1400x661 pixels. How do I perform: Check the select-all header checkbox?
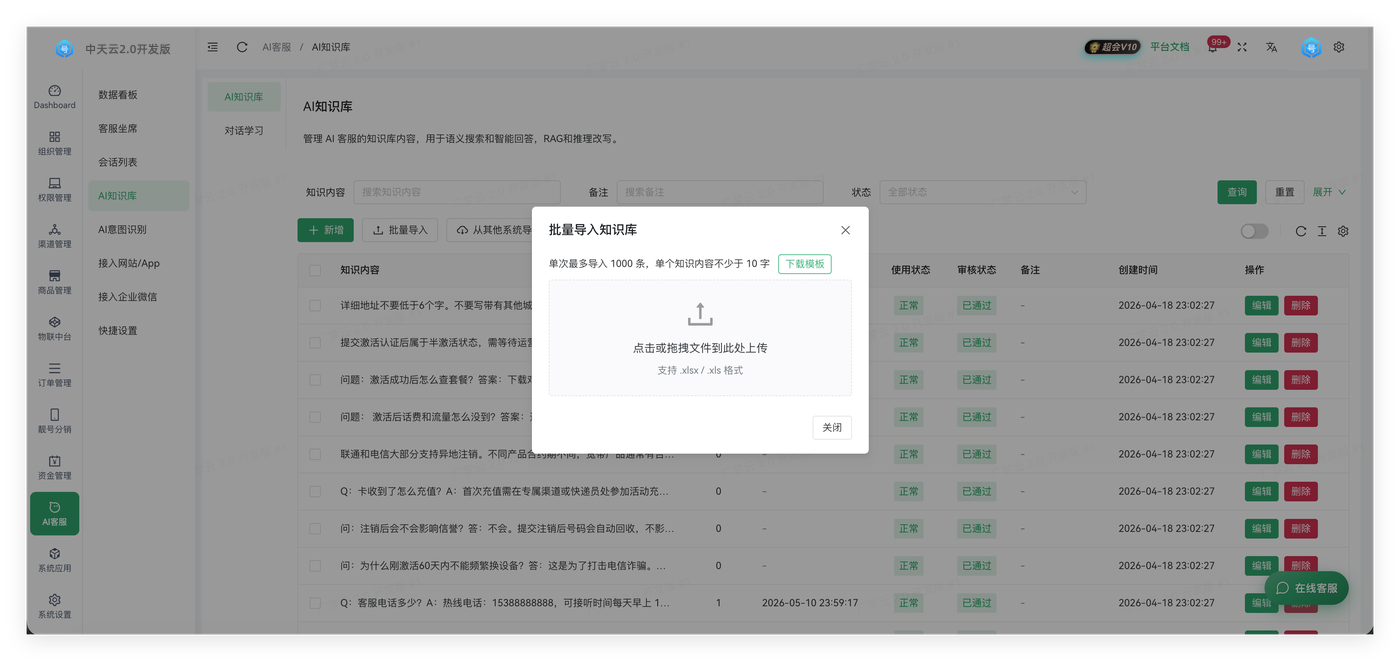[316, 270]
